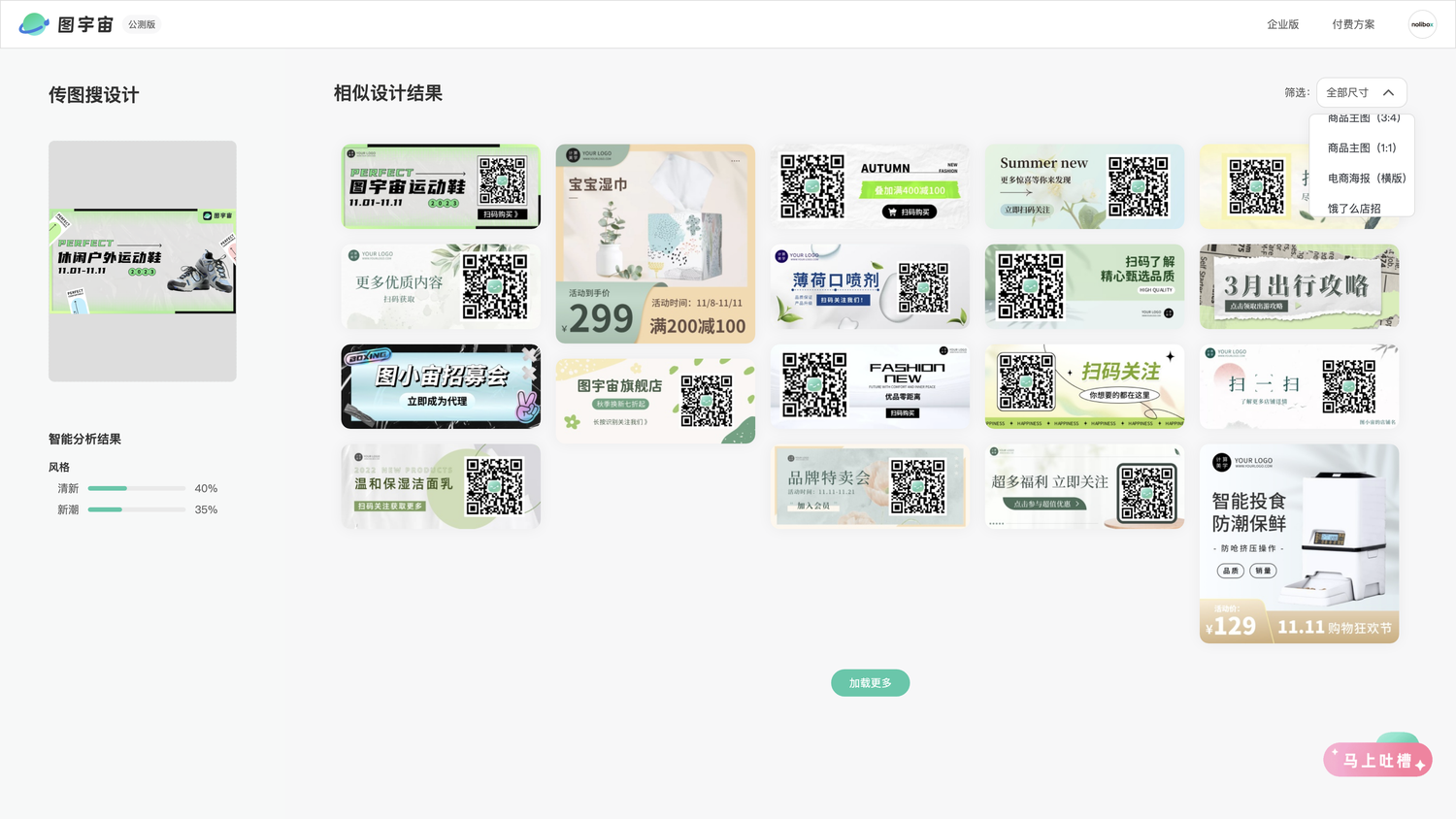Click the 智能分析结果 label
Screen dimensions: 1456x819
[85, 439]
